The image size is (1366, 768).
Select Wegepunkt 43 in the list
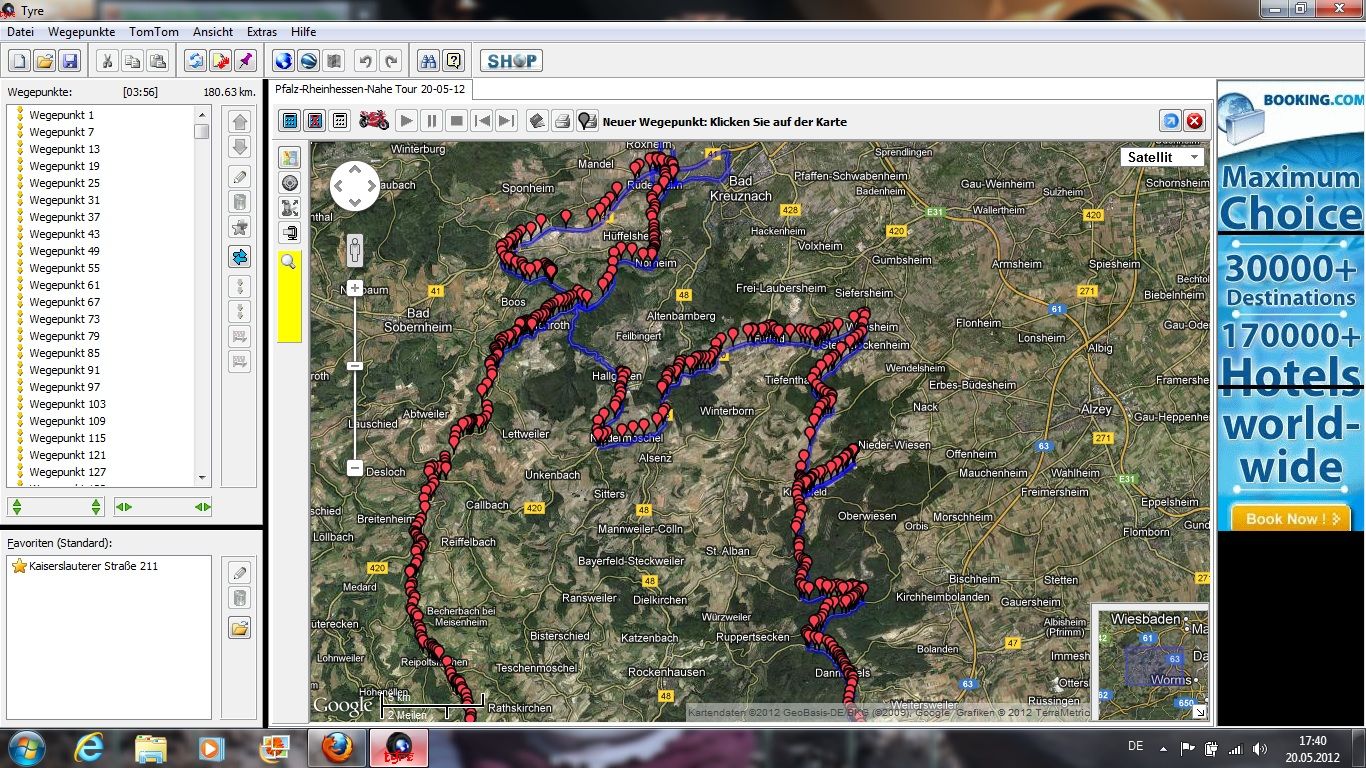coord(64,234)
